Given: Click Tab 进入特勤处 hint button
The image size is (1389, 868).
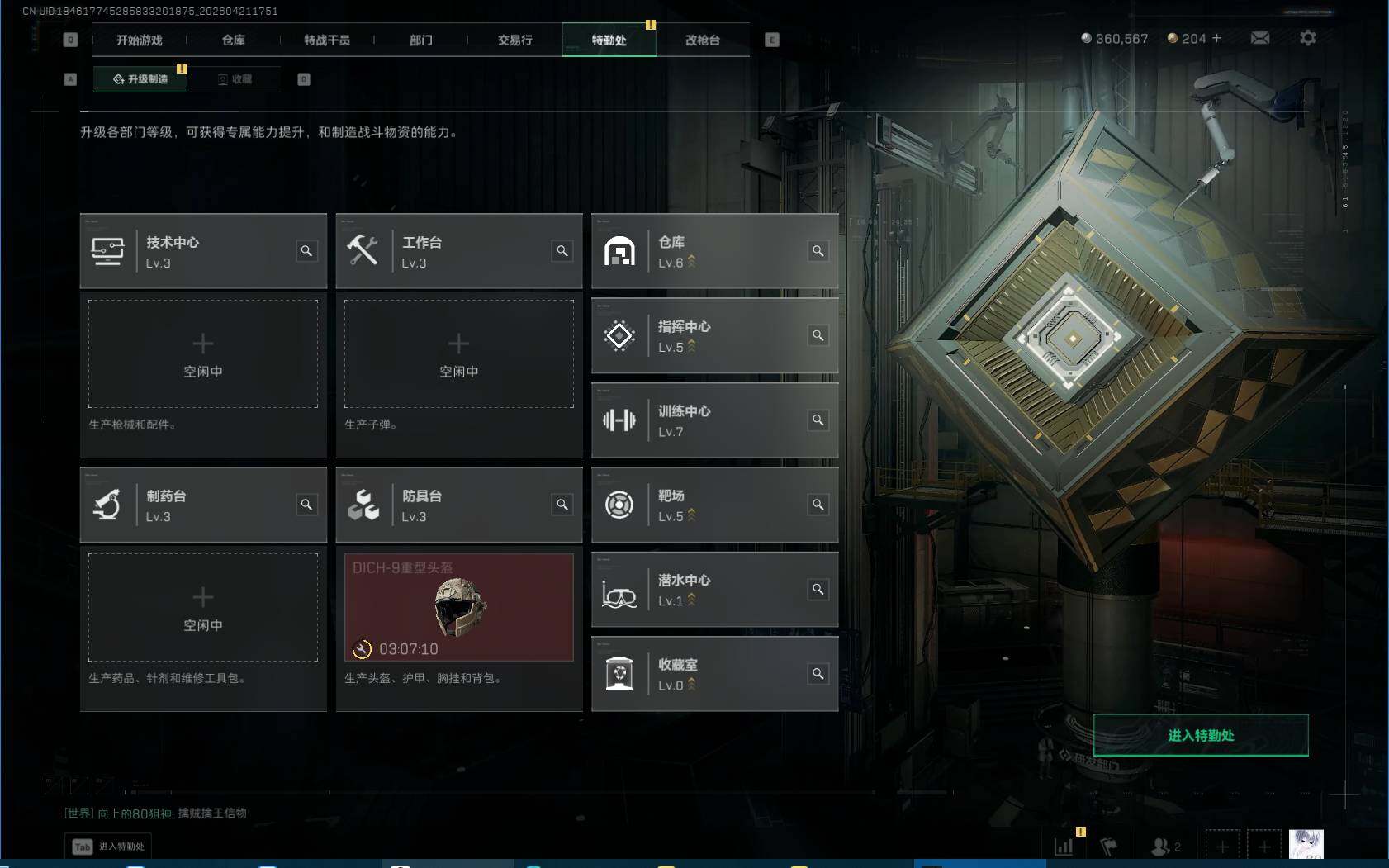Looking at the screenshot, I should coord(109,847).
